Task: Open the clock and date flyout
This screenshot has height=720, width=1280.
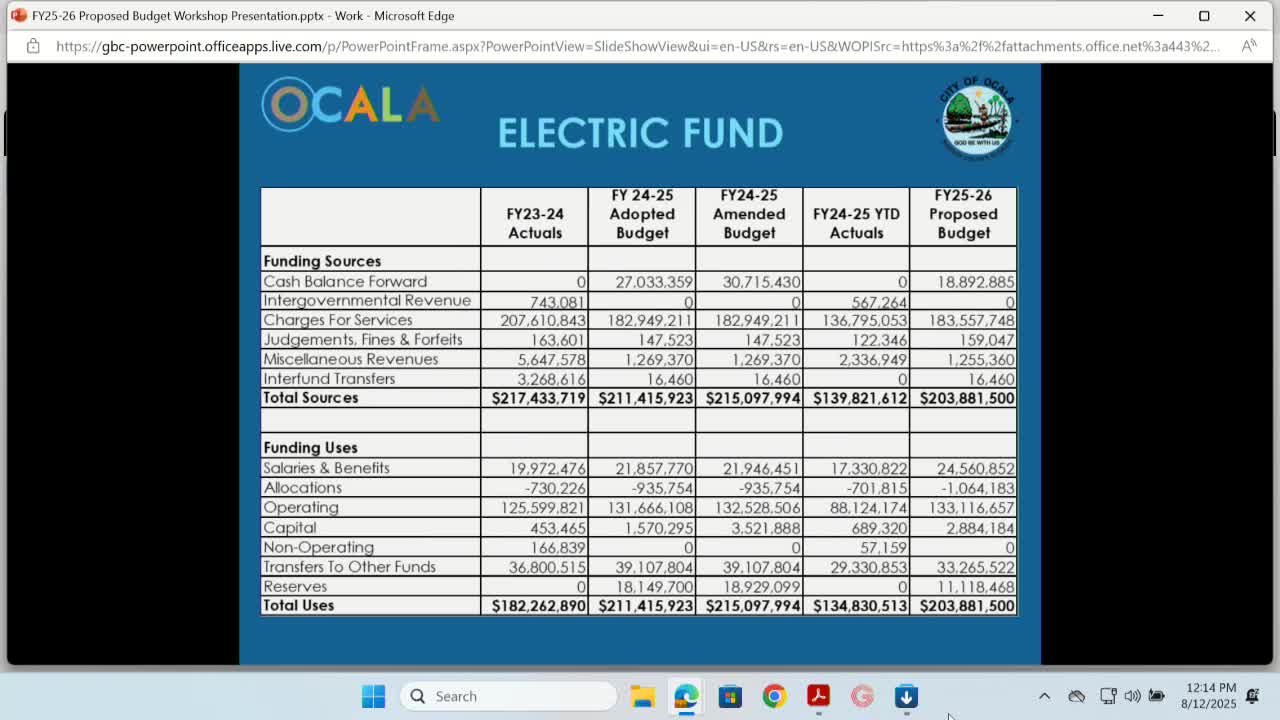Action: point(1209,696)
